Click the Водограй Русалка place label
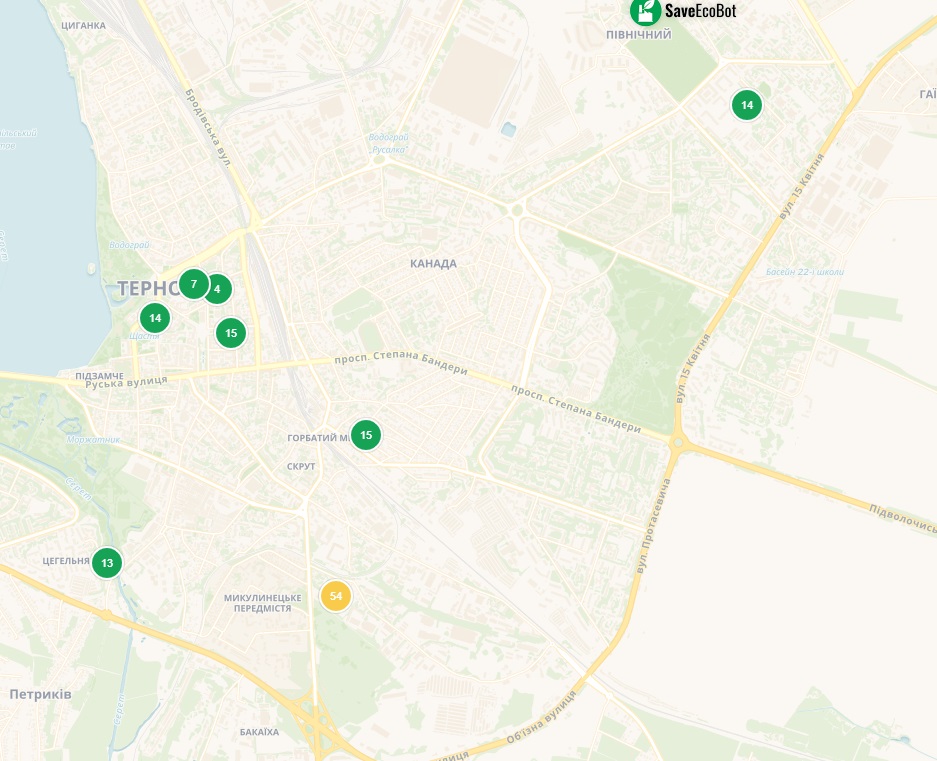Image resolution: width=937 pixels, height=761 pixels. click(x=388, y=143)
